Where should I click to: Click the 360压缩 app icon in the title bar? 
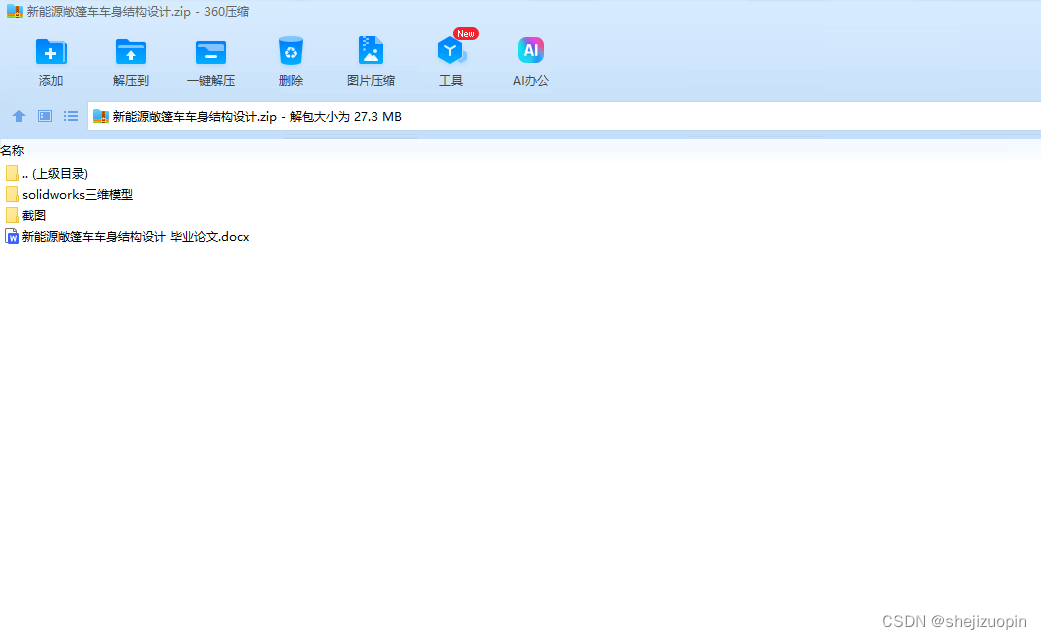[15, 11]
